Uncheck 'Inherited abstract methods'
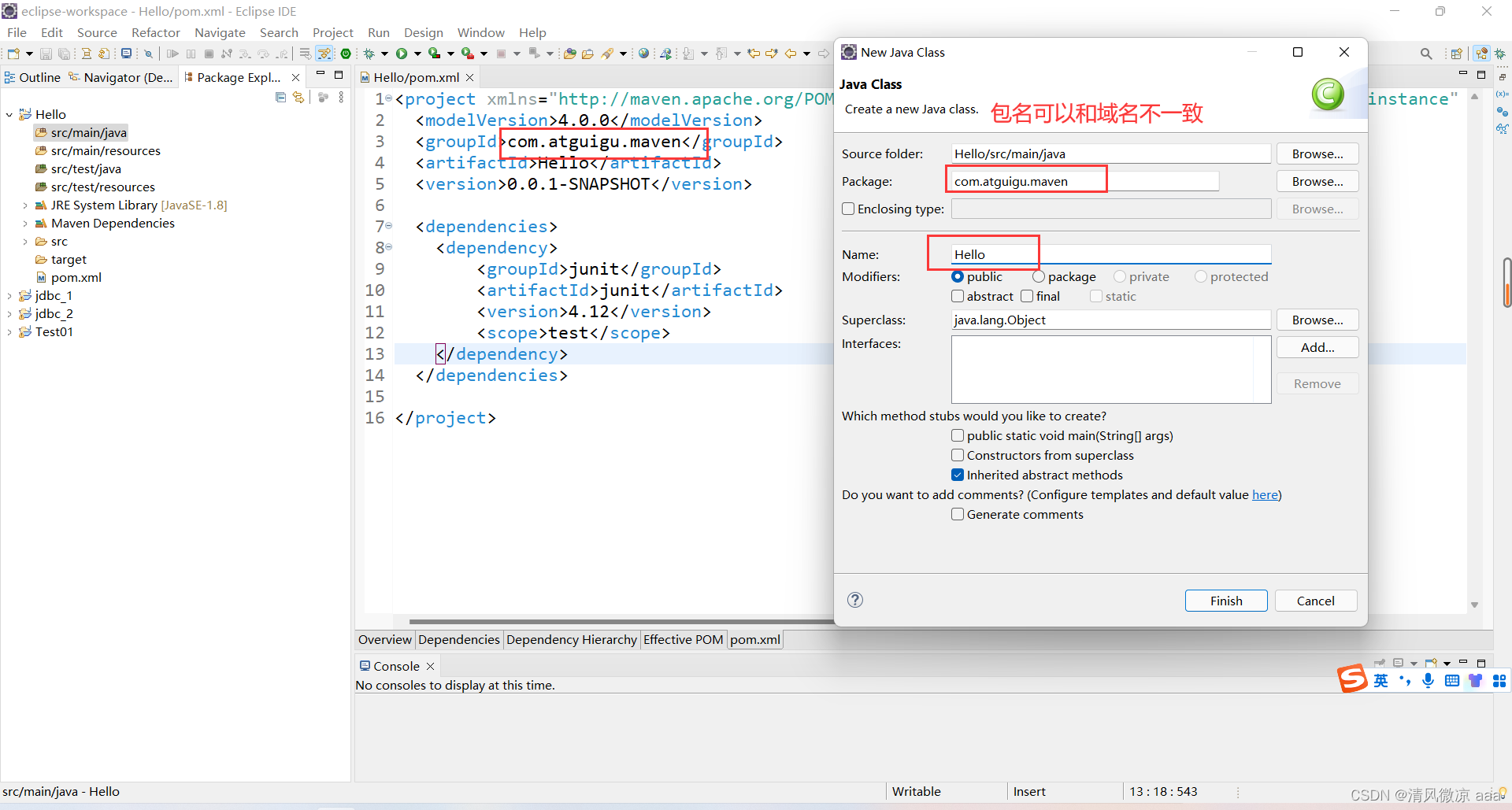 pyautogui.click(x=958, y=475)
